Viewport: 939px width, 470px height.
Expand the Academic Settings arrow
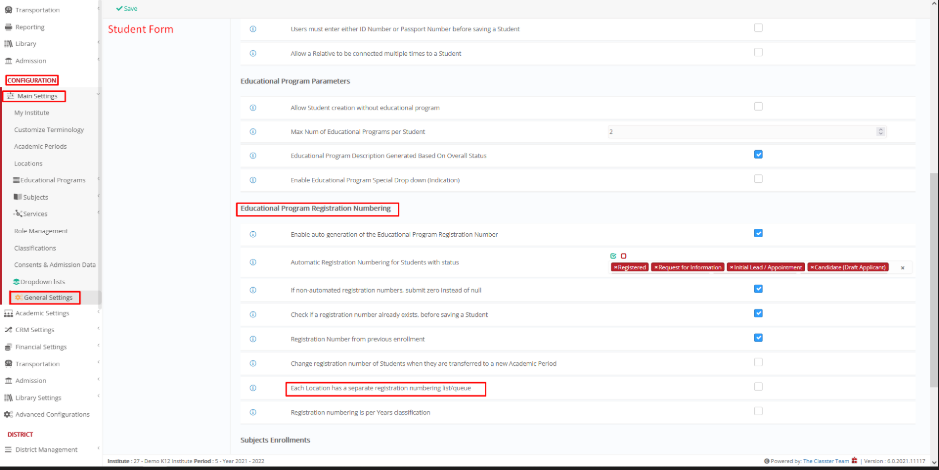pos(98,312)
